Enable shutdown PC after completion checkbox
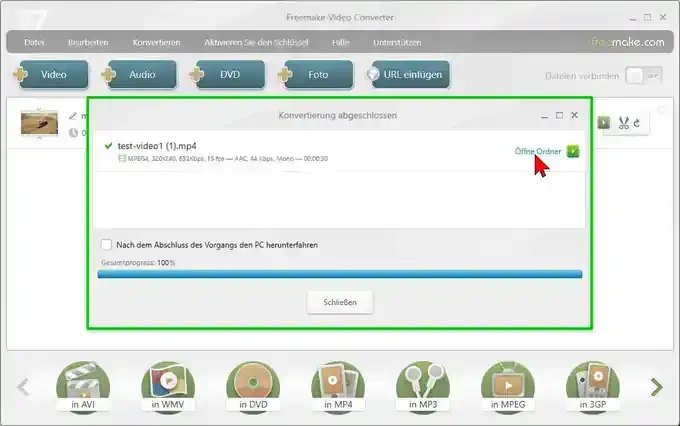Image resolution: width=680 pixels, height=426 pixels. (106, 245)
